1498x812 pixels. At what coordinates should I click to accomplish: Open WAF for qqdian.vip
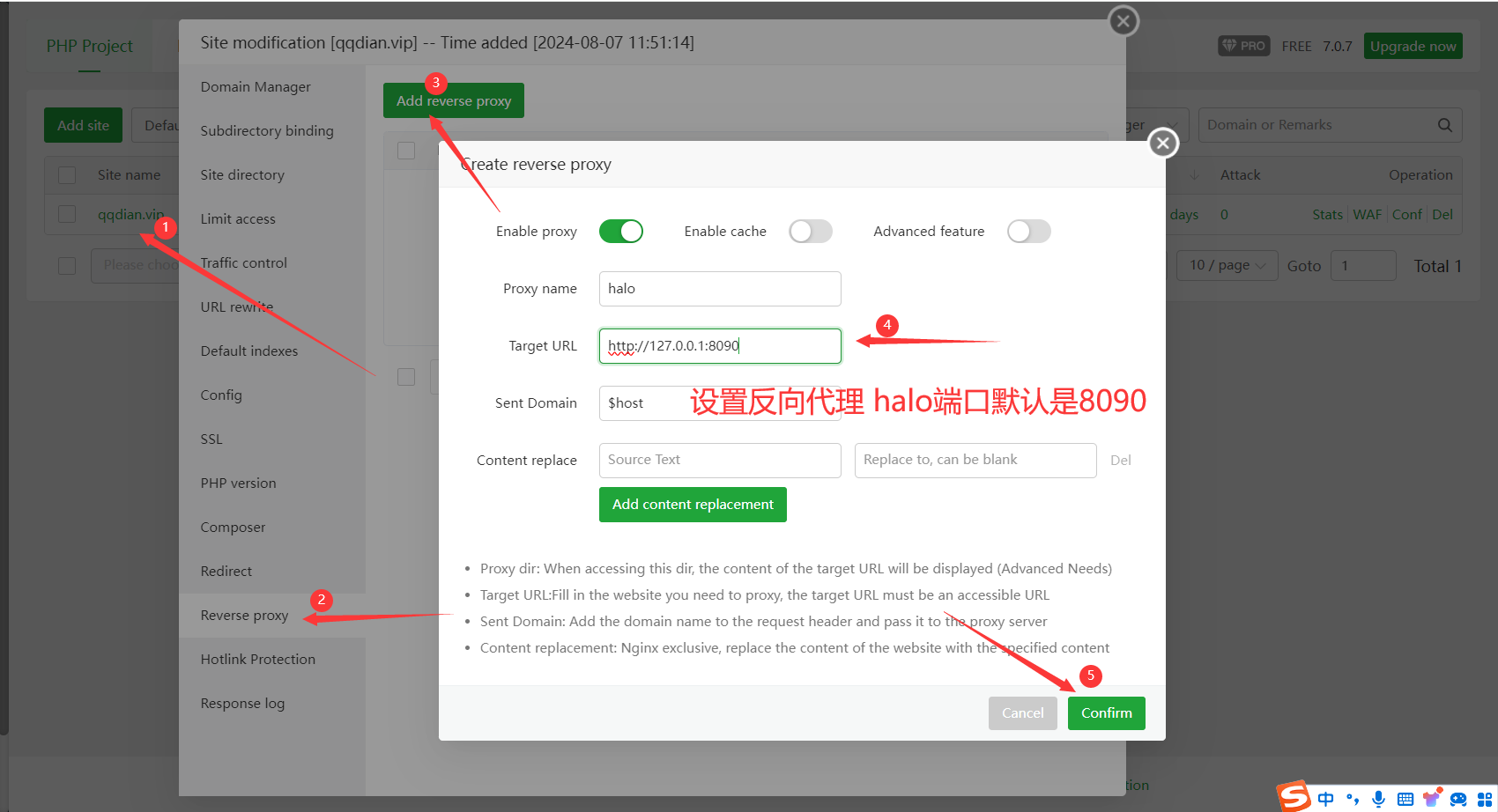click(1367, 215)
